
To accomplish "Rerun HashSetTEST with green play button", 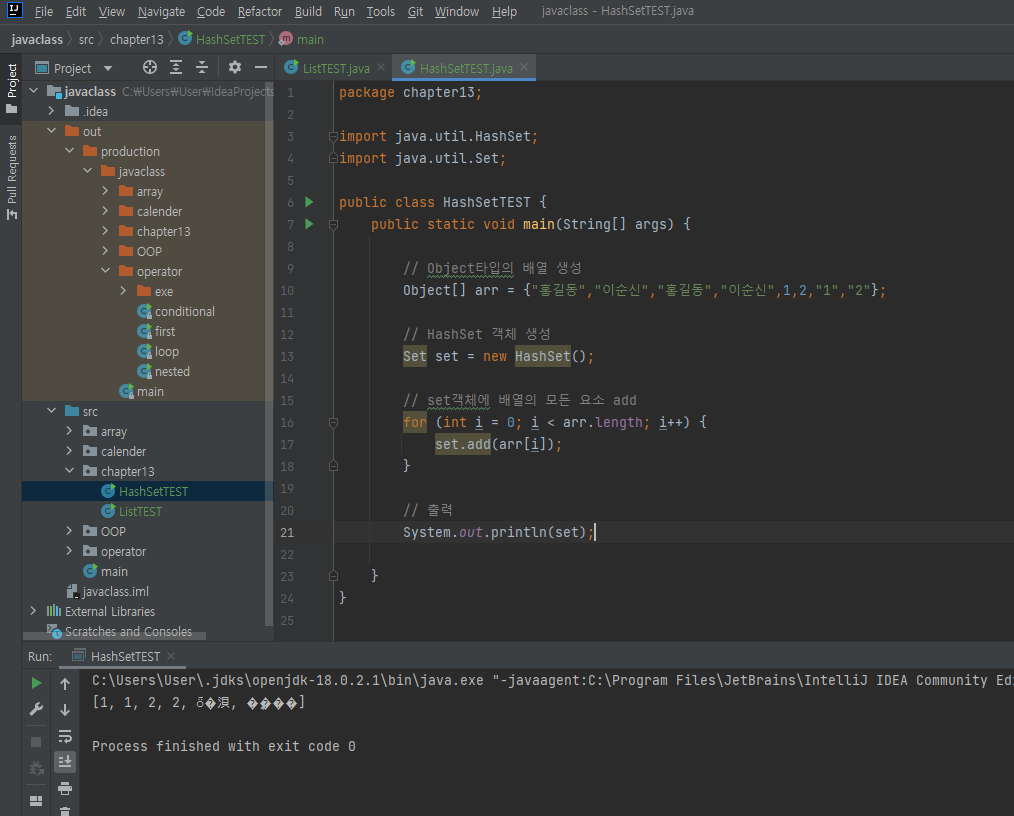I will [x=36, y=683].
